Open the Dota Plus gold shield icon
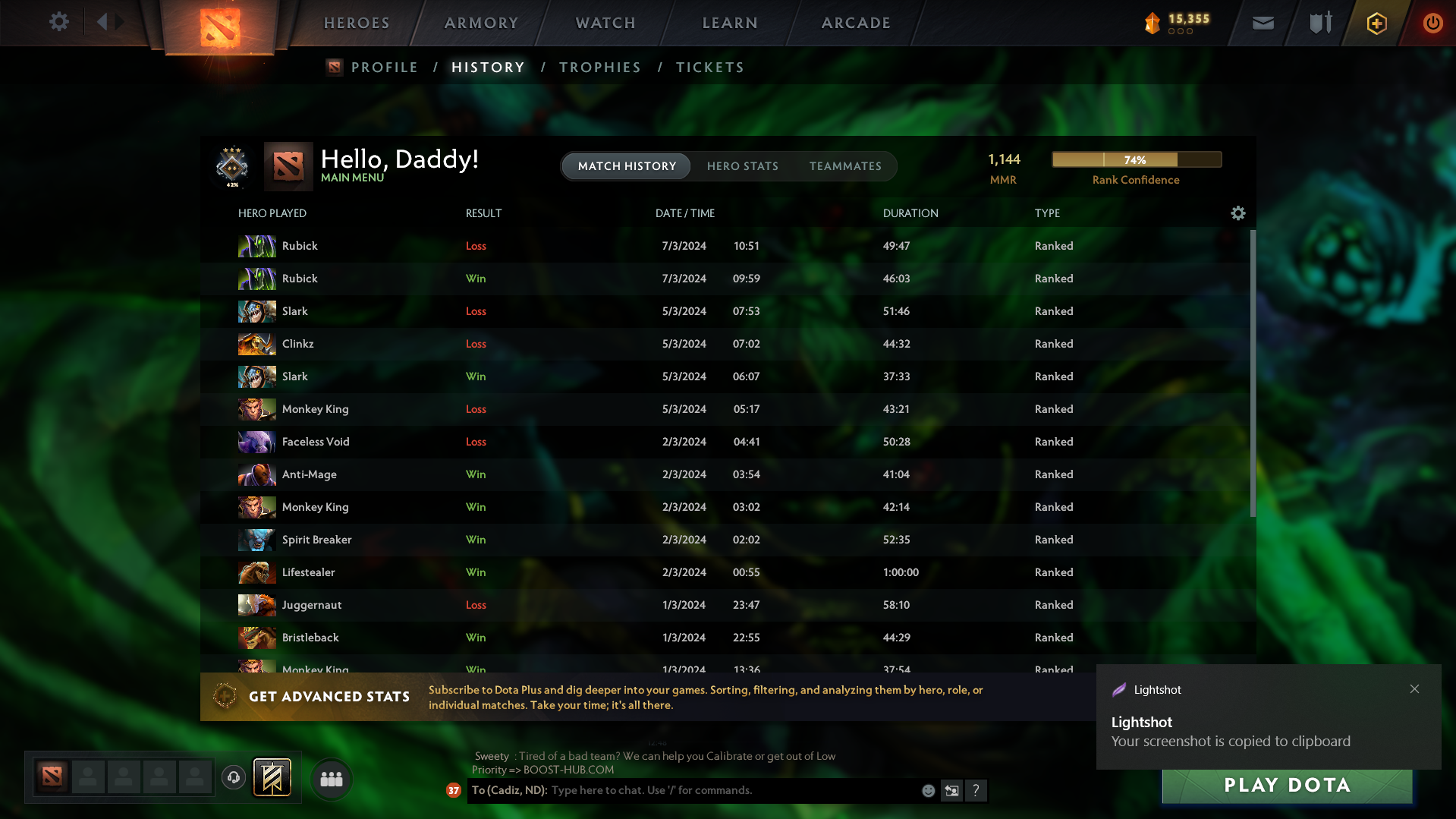 pyautogui.click(x=1376, y=23)
